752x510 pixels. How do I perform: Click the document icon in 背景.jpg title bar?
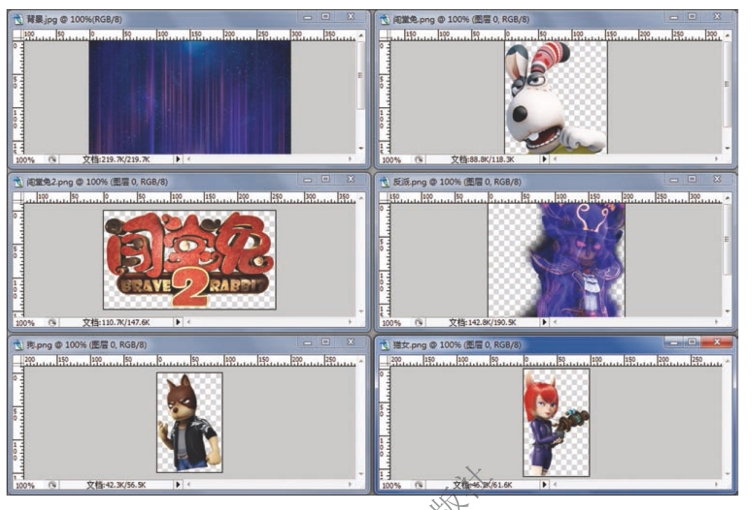click(18, 18)
